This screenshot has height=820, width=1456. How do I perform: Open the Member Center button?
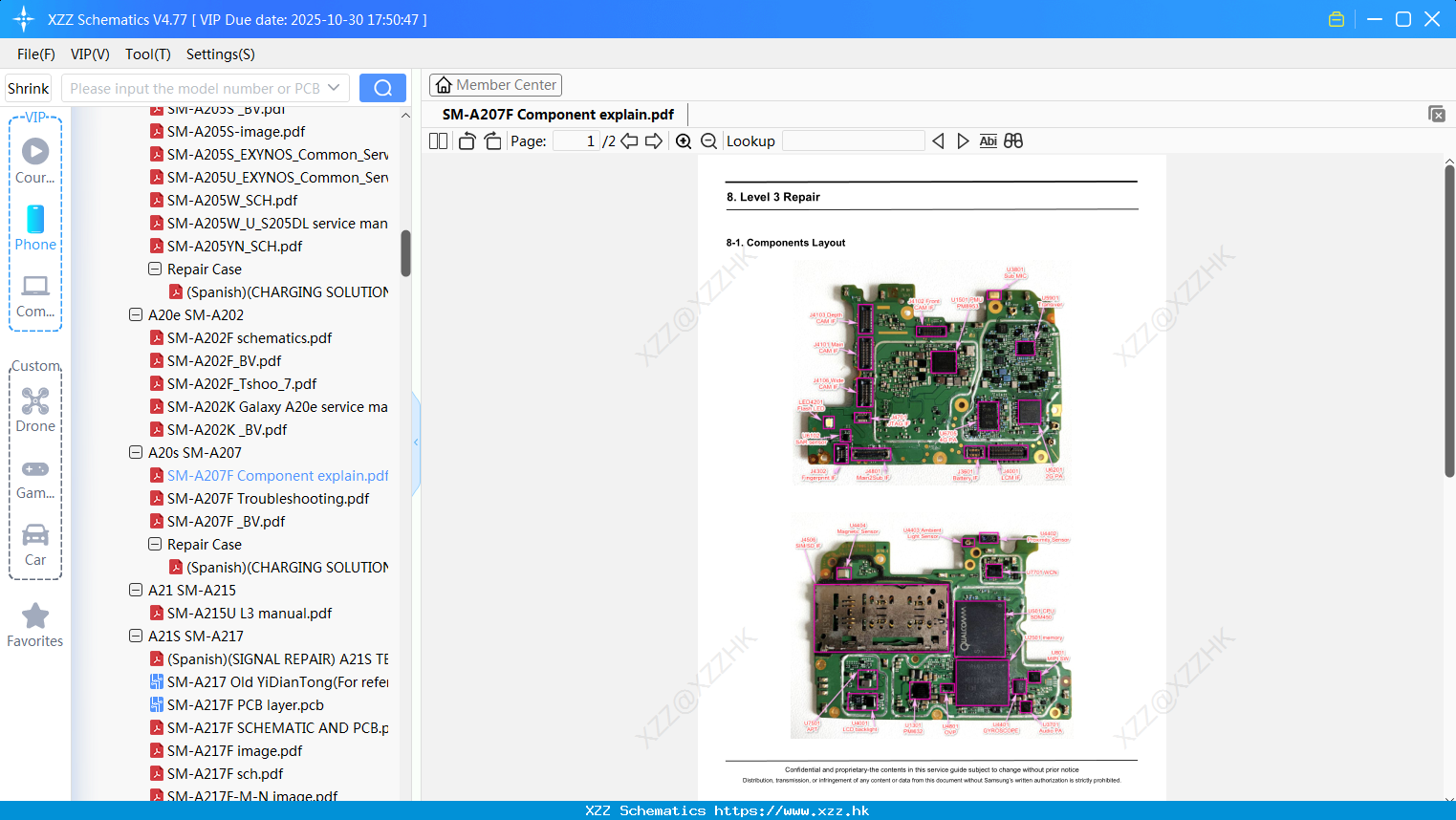[495, 85]
